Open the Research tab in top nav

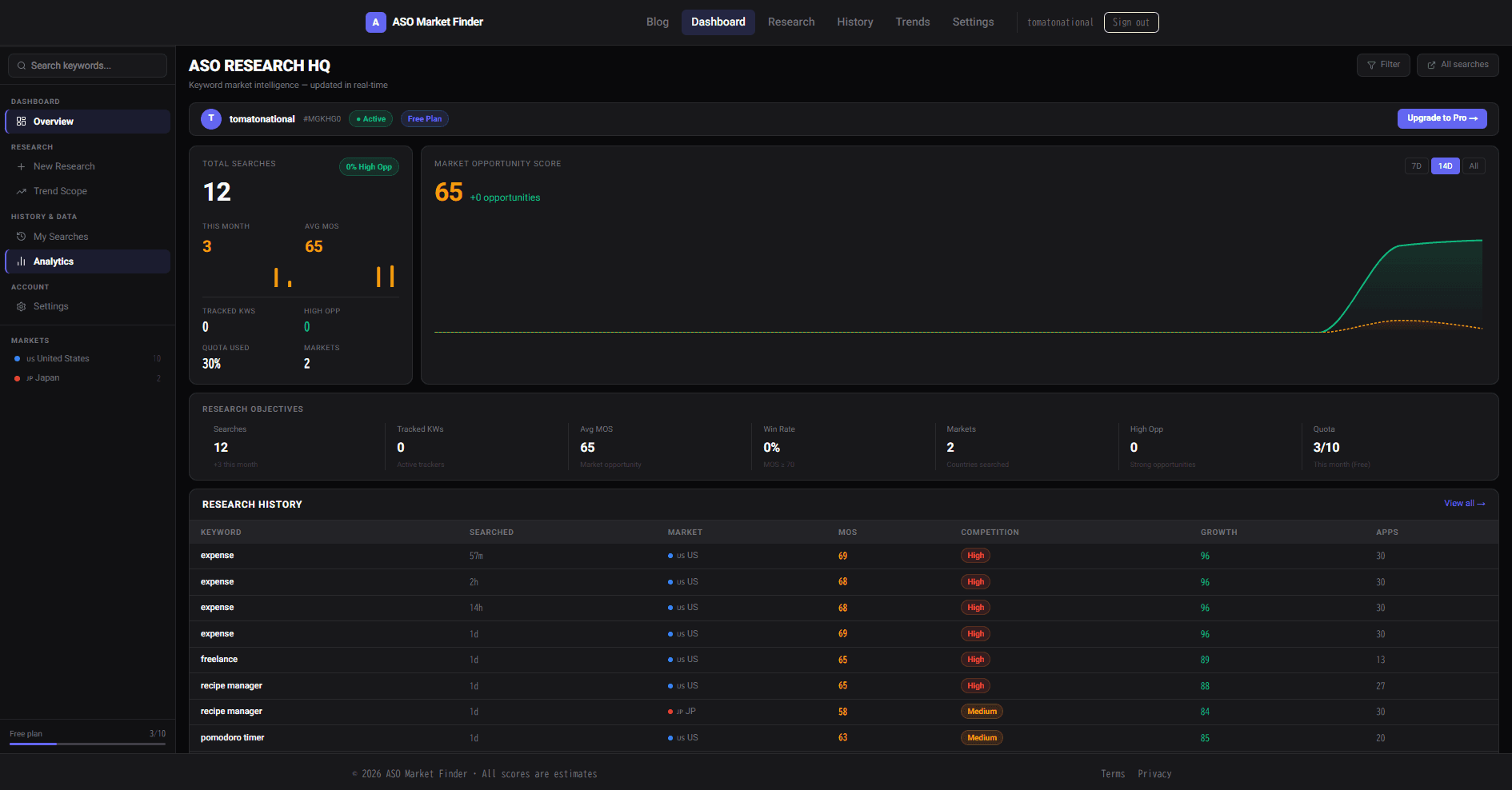pos(791,22)
